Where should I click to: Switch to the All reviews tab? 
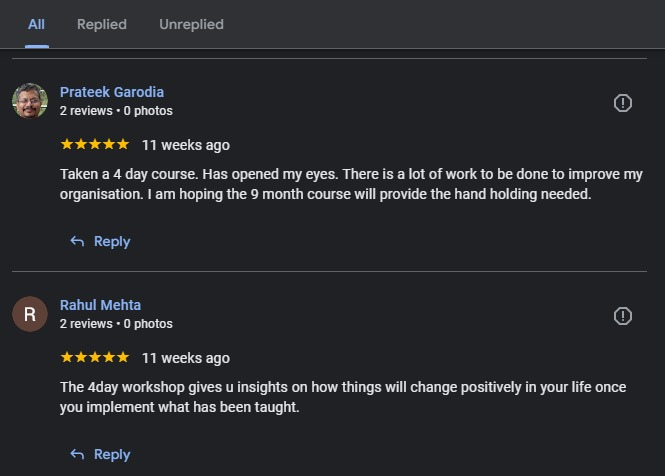[36, 24]
